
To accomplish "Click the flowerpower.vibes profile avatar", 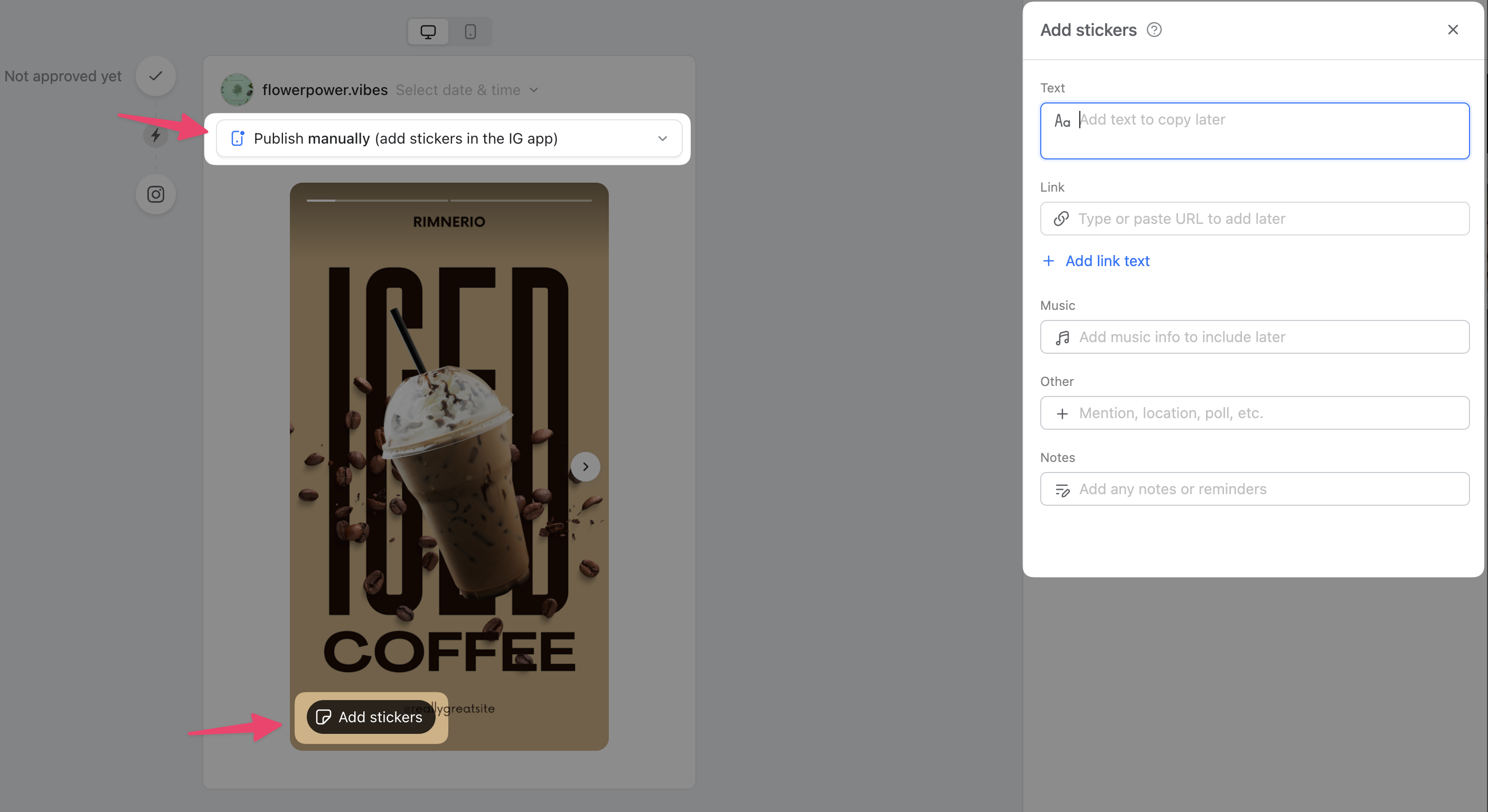I will (x=237, y=90).
